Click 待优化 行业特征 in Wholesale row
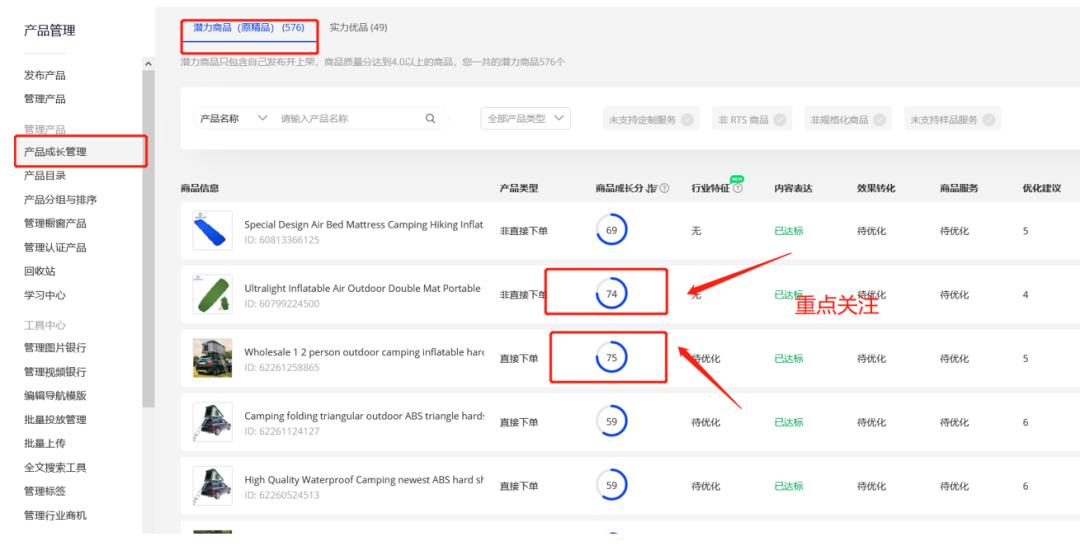 [x=706, y=358]
